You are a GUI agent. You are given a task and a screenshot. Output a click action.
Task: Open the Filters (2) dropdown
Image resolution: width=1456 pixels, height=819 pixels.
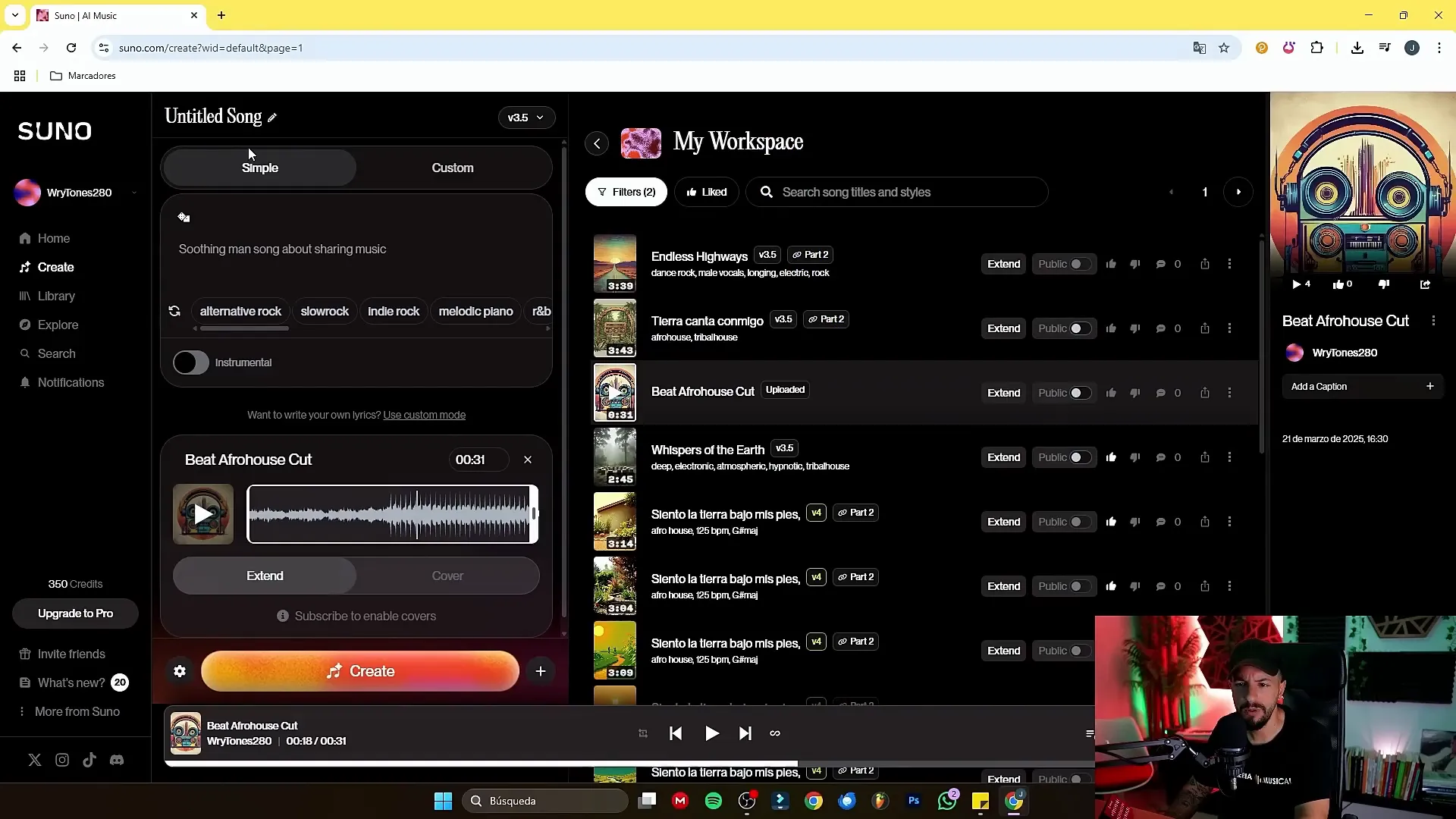pos(626,192)
